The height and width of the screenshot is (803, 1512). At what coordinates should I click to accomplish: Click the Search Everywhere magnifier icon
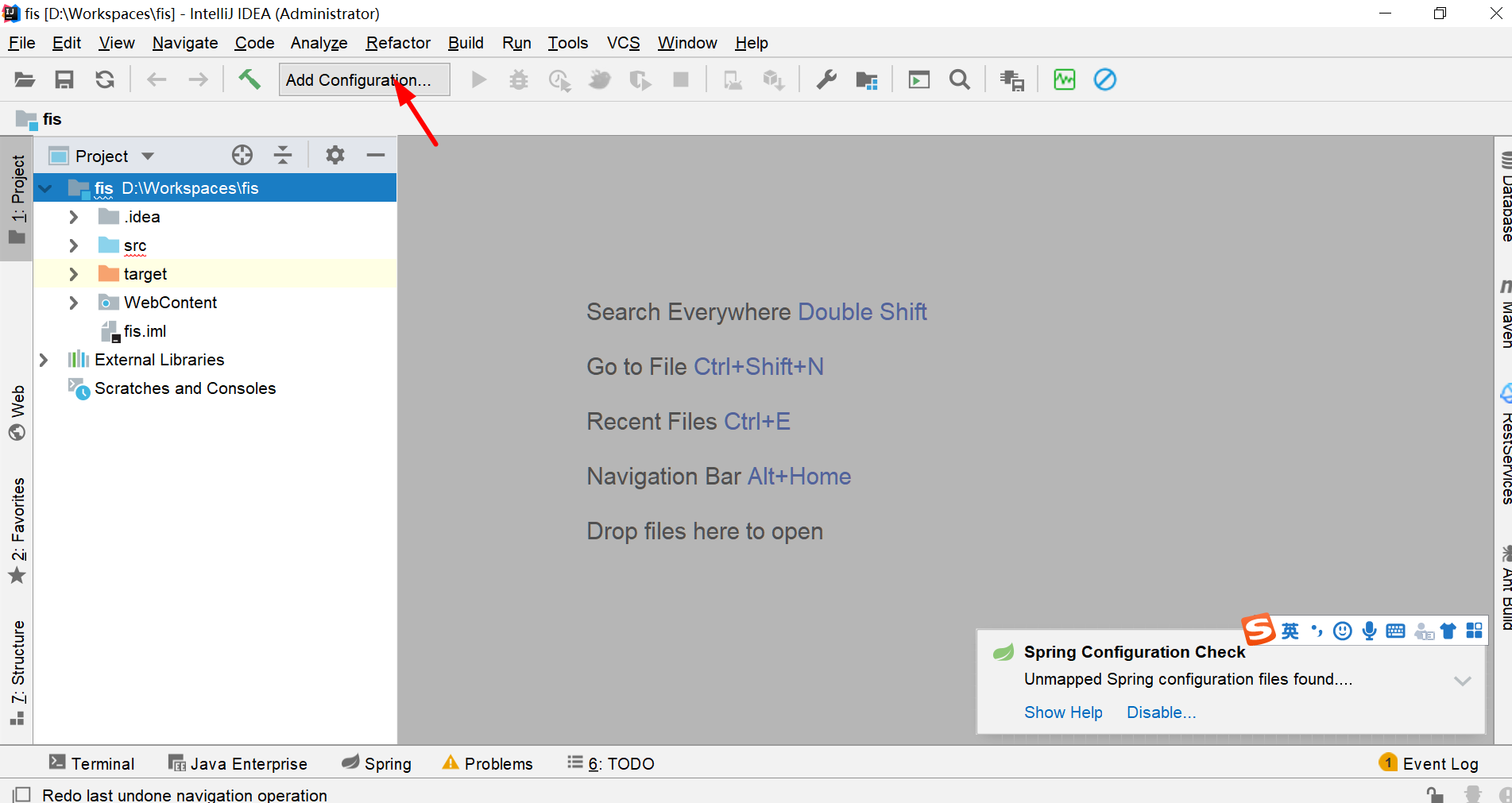(x=960, y=79)
